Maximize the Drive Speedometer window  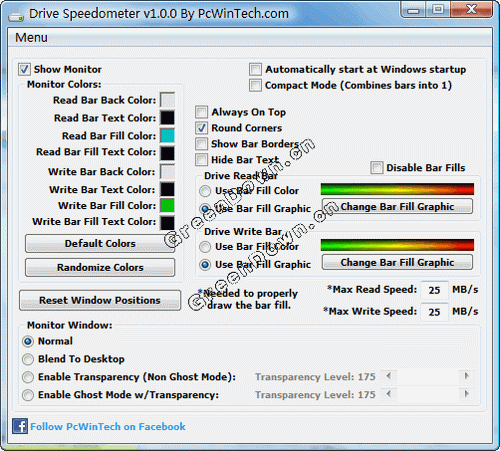click(x=438, y=9)
